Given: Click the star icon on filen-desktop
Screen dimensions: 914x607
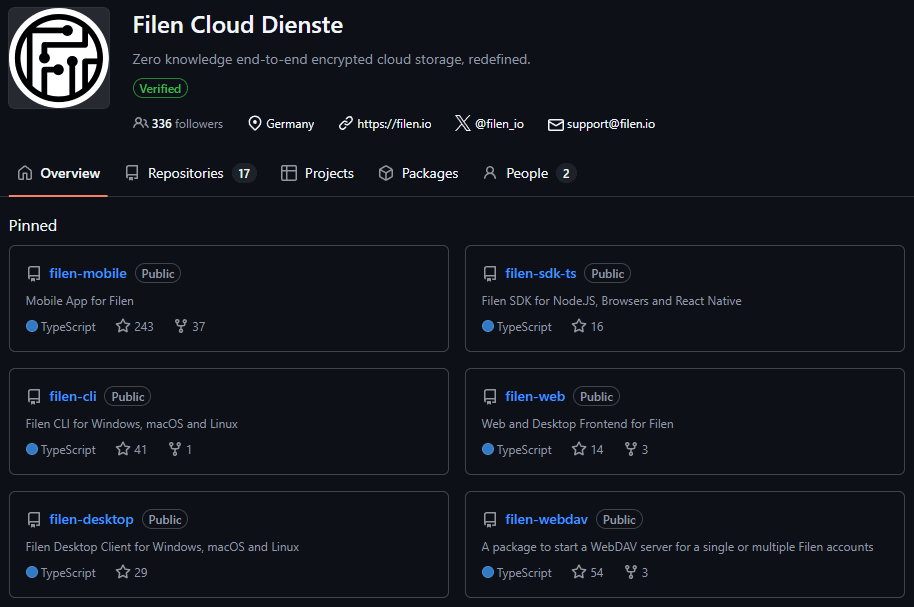Looking at the screenshot, I should click(123, 572).
